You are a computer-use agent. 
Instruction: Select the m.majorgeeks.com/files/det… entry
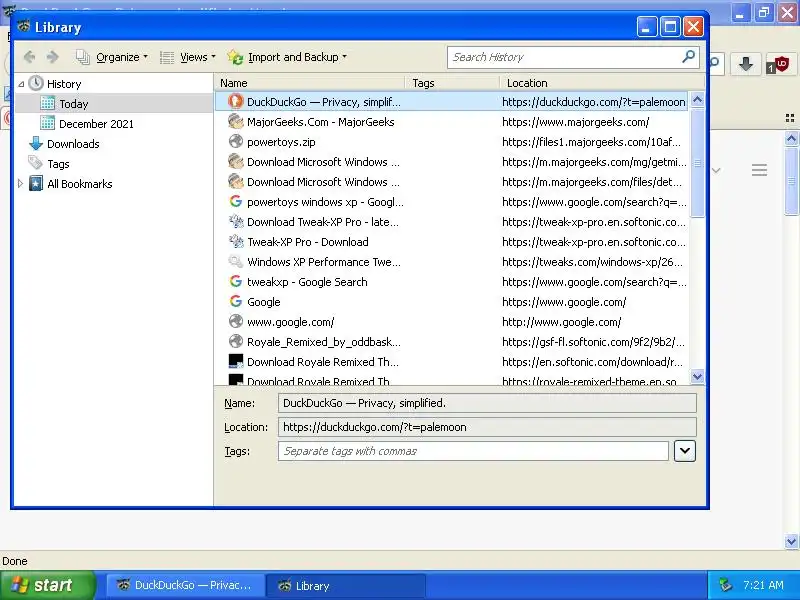pyautogui.click(x=452, y=182)
